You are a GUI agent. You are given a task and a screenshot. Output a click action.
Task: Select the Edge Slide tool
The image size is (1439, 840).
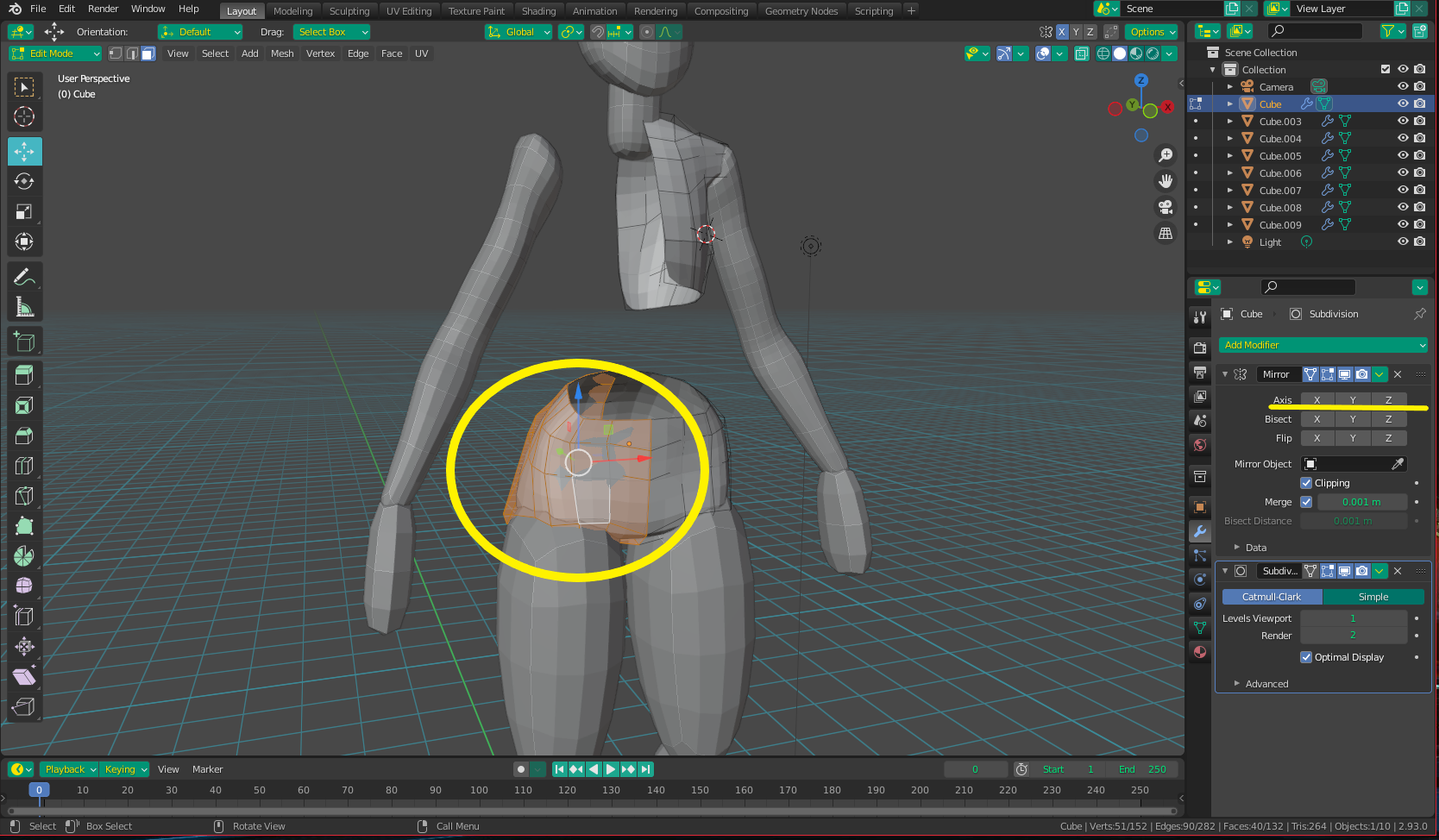(x=24, y=617)
